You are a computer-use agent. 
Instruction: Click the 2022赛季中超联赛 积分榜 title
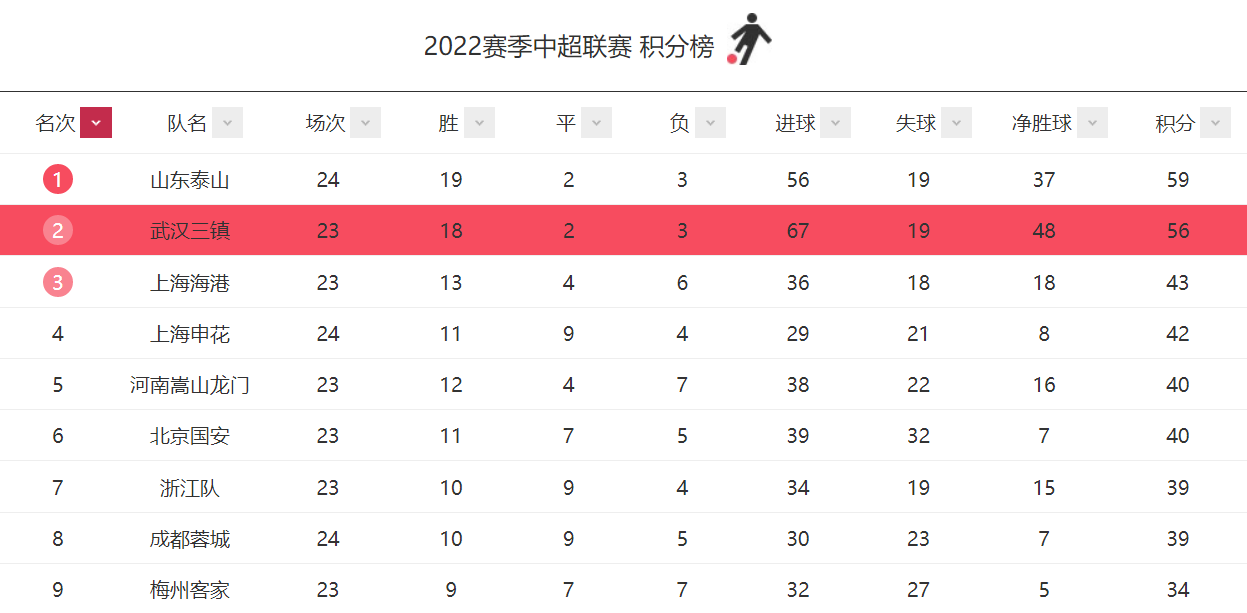click(569, 46)
